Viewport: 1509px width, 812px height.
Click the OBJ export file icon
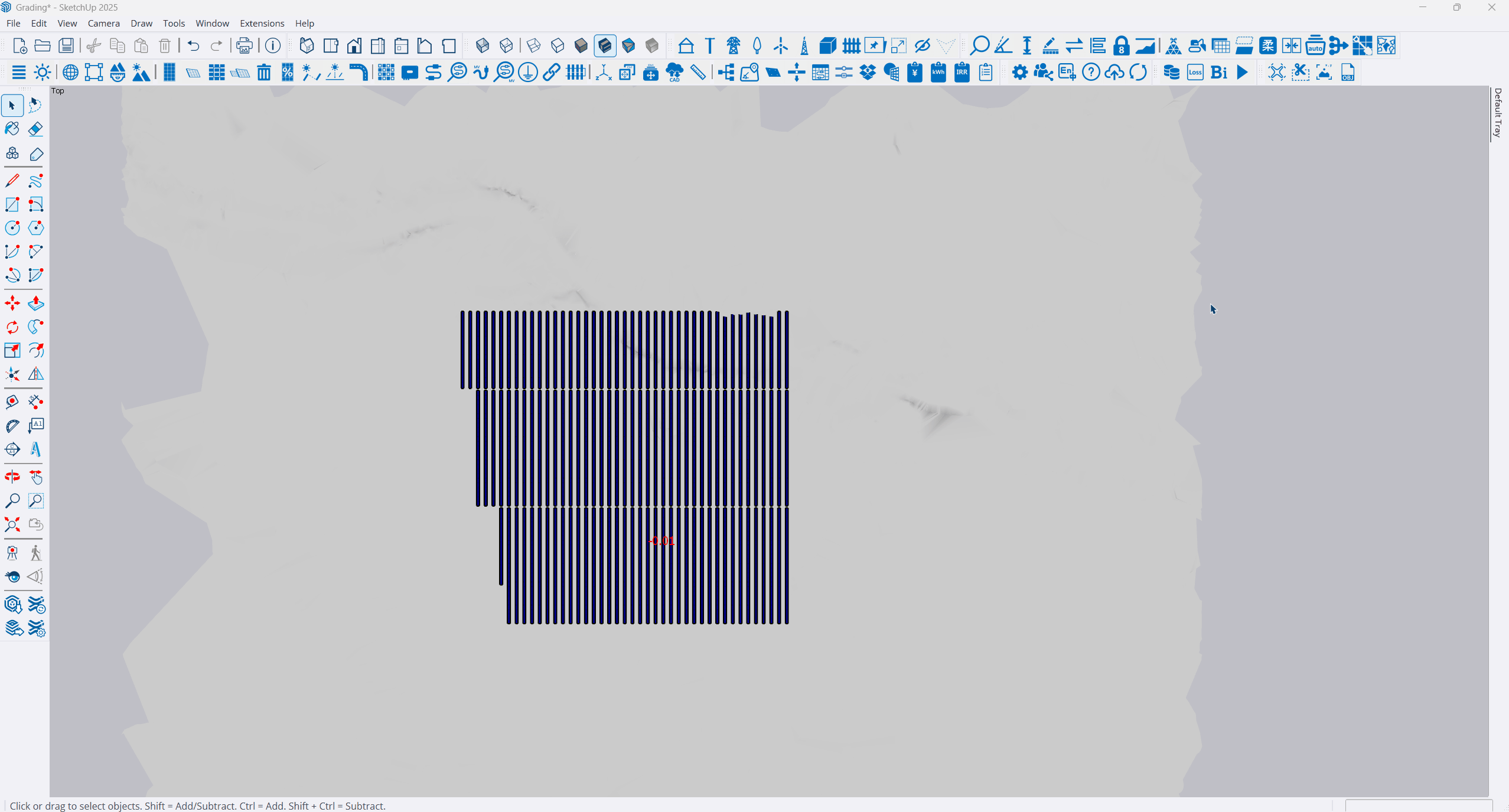(x=1348, y=73)
